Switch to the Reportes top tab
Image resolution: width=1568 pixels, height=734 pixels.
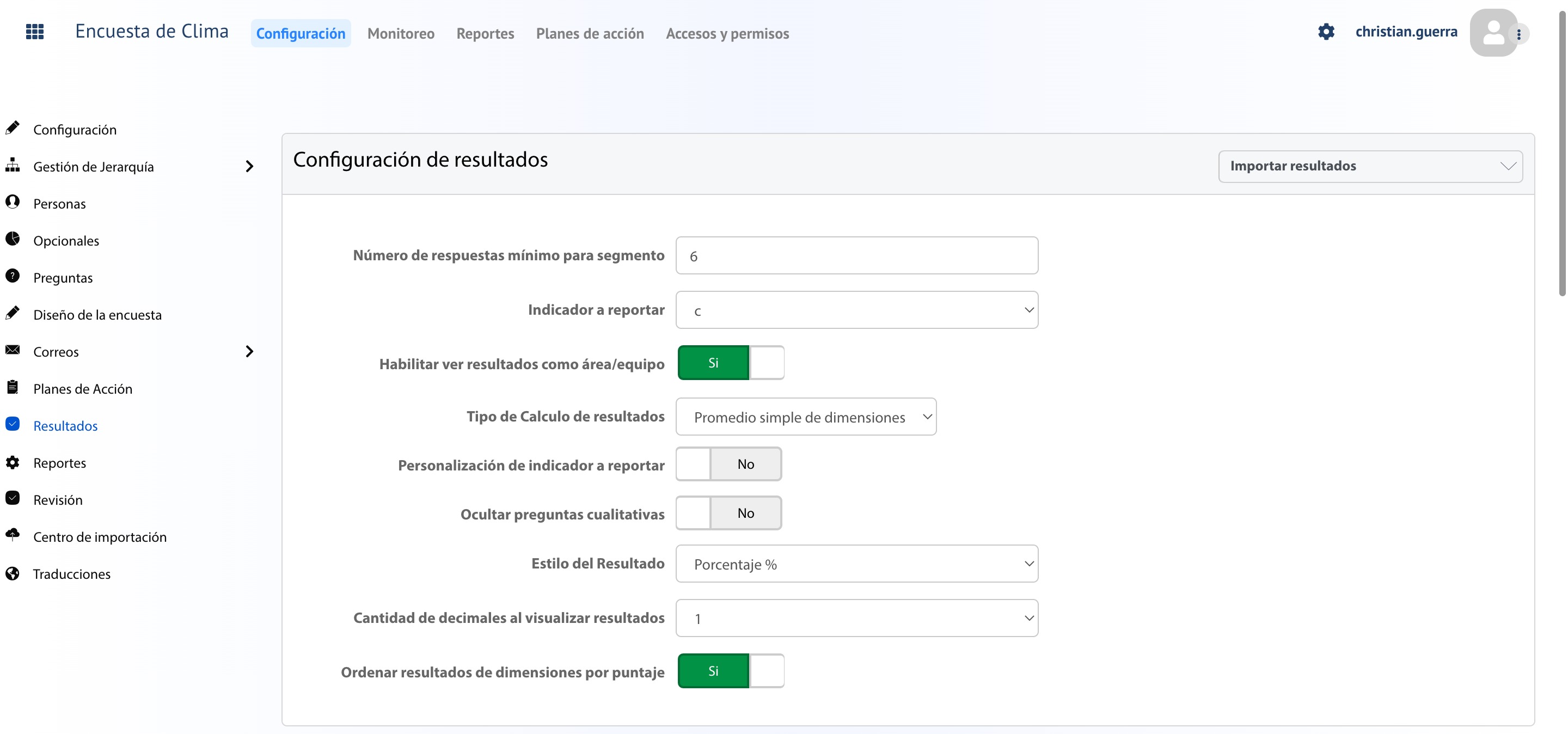(485, 33)
